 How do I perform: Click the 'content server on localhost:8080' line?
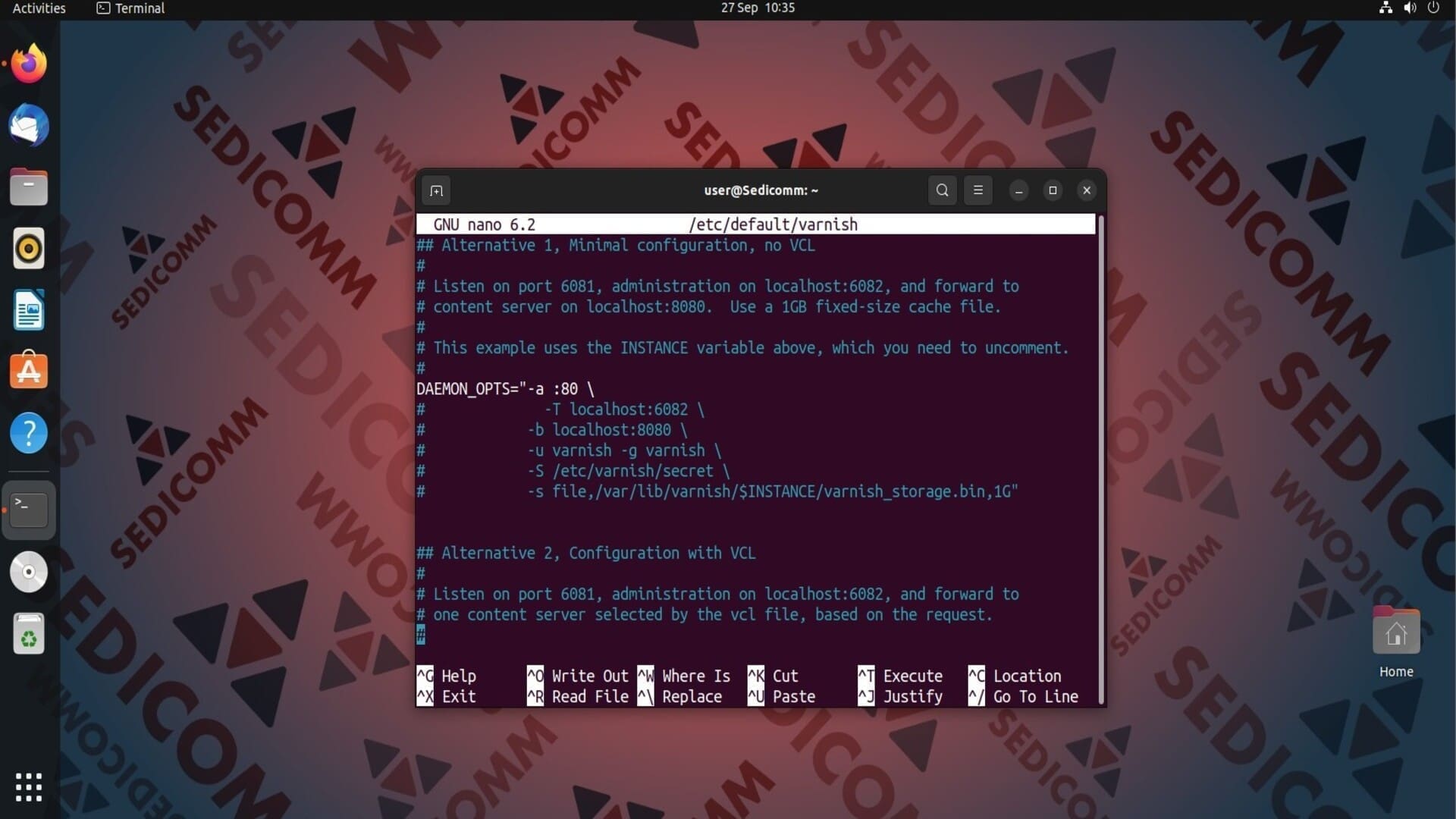click(x=709, y=306)
